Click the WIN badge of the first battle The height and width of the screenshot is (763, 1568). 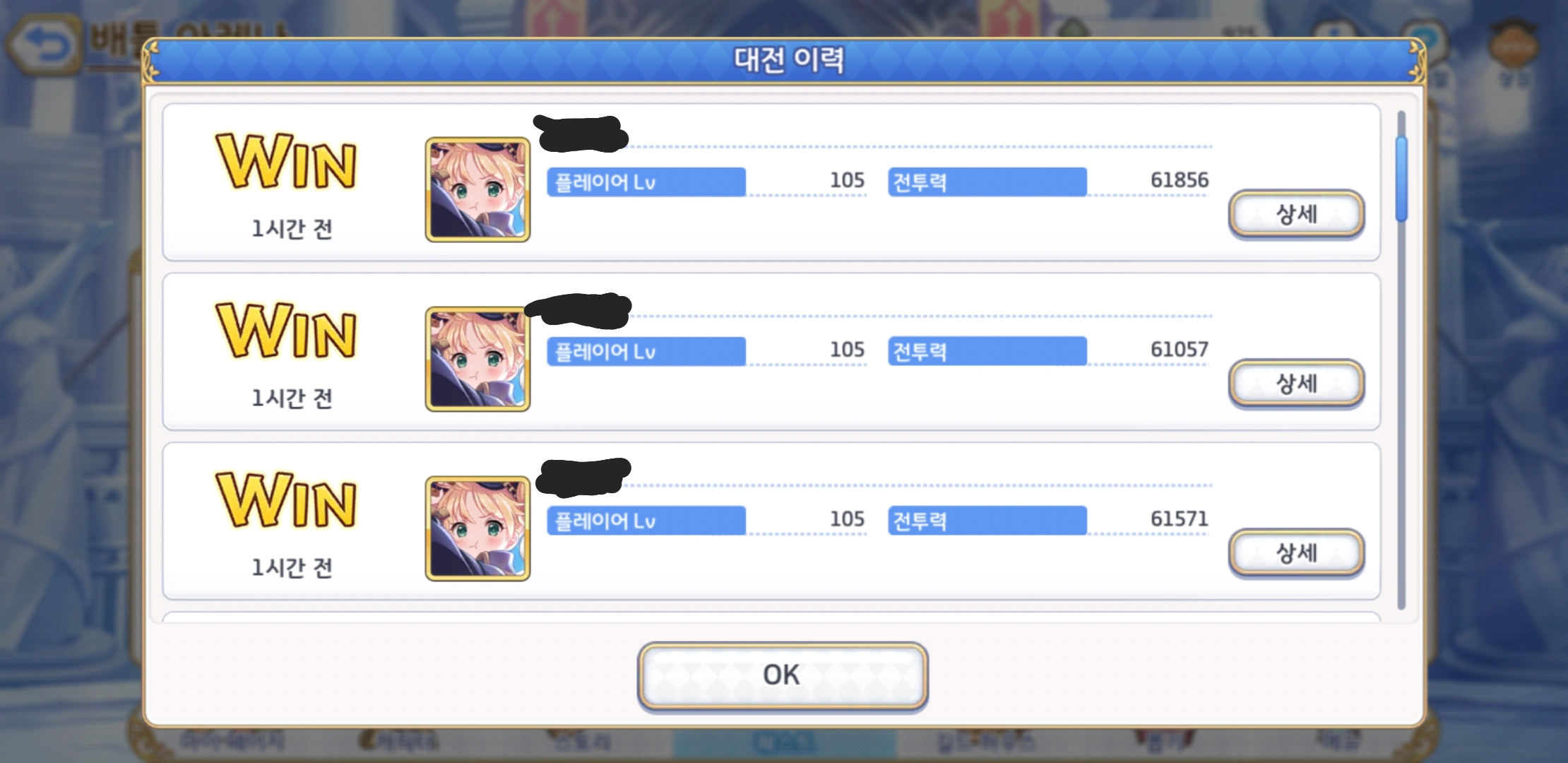(x=286, y=162)
